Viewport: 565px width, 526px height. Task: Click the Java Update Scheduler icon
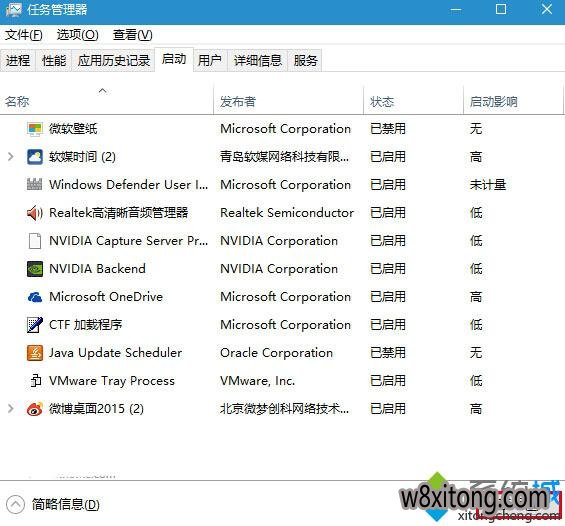[35, 353]
